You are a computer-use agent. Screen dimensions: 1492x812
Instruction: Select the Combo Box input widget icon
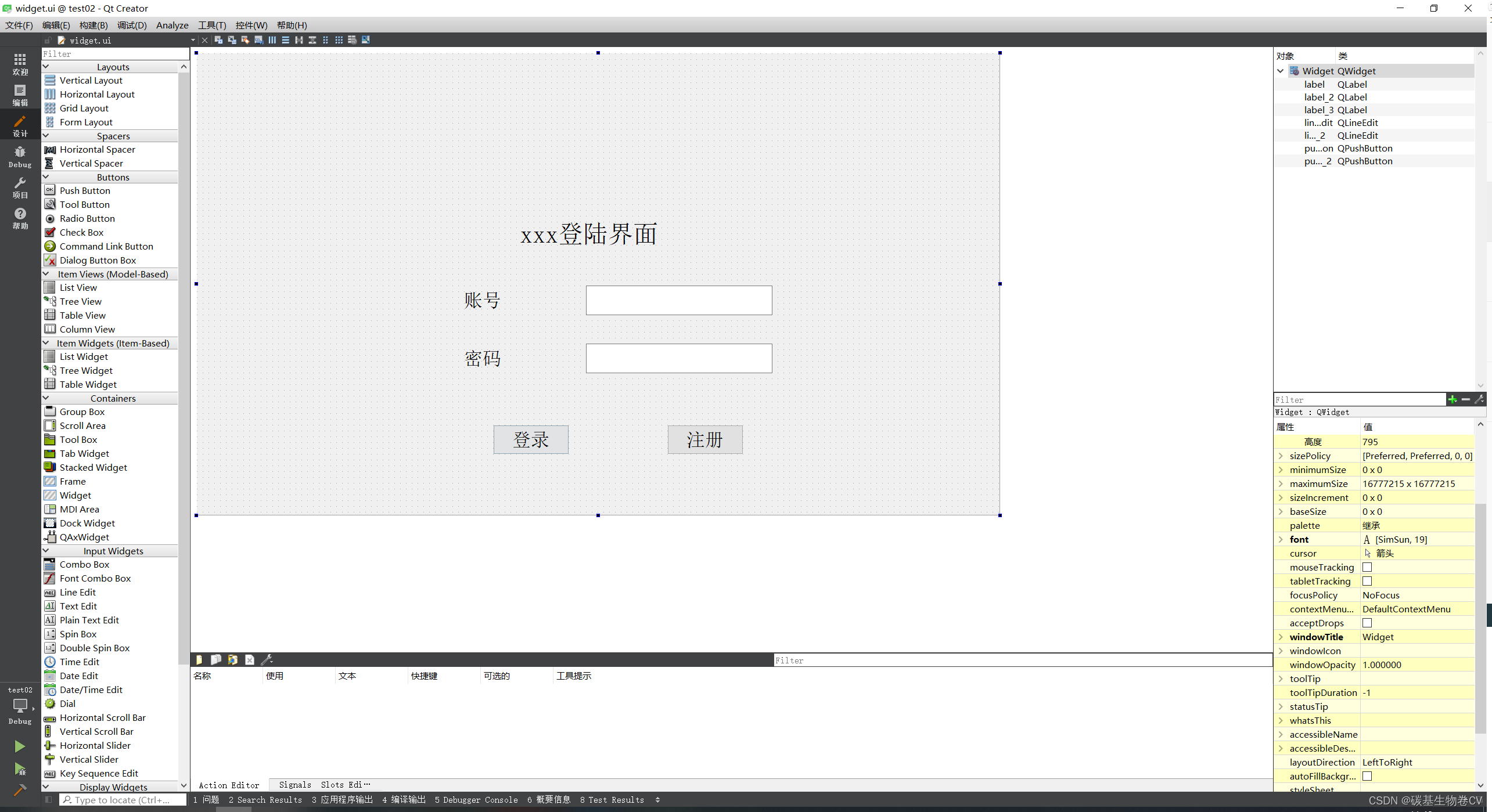point(51,564)
